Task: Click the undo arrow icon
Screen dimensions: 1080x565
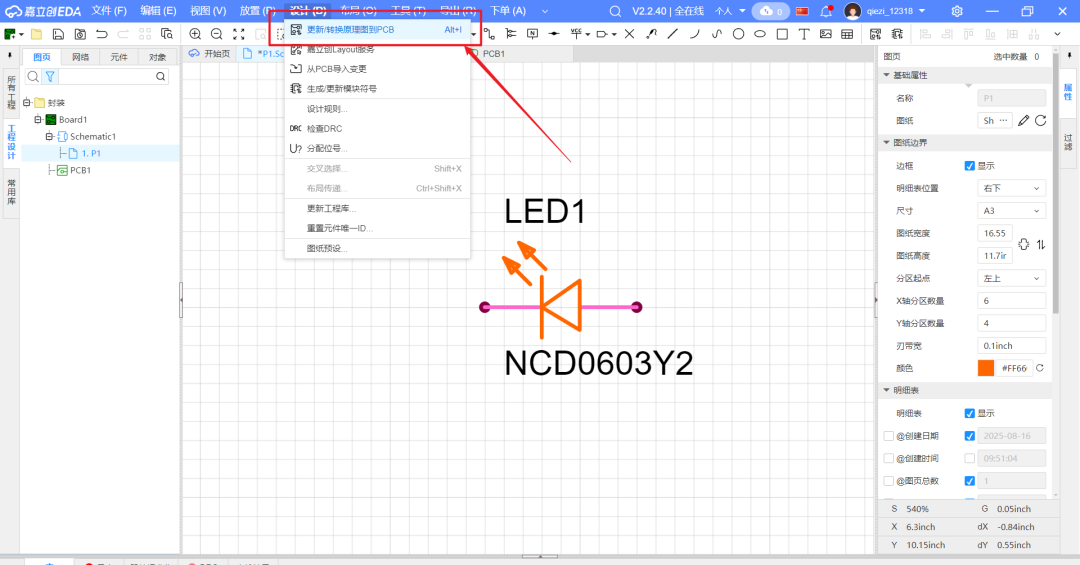Action: (101, 34)
